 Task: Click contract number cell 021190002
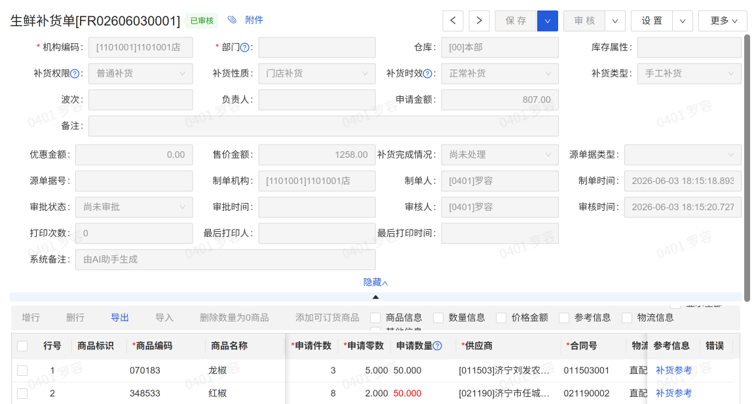[586, 393]
